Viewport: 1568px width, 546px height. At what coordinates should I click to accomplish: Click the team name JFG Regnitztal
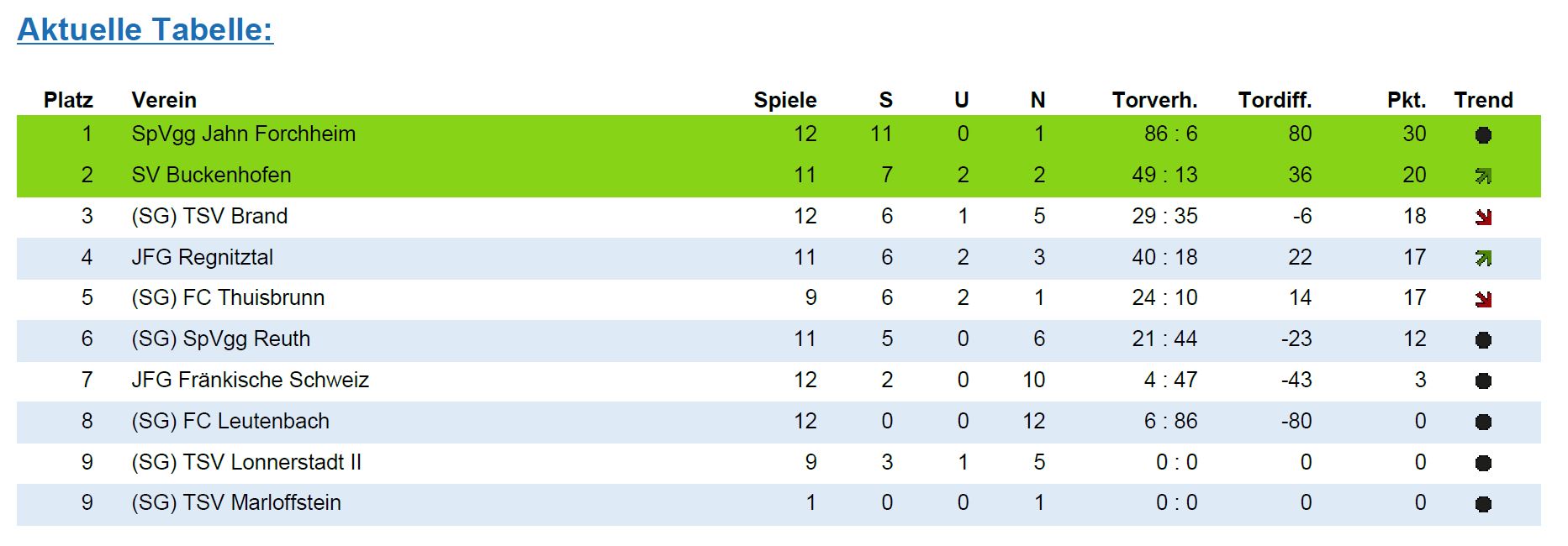pyautogui.click(x=202, y=258)
